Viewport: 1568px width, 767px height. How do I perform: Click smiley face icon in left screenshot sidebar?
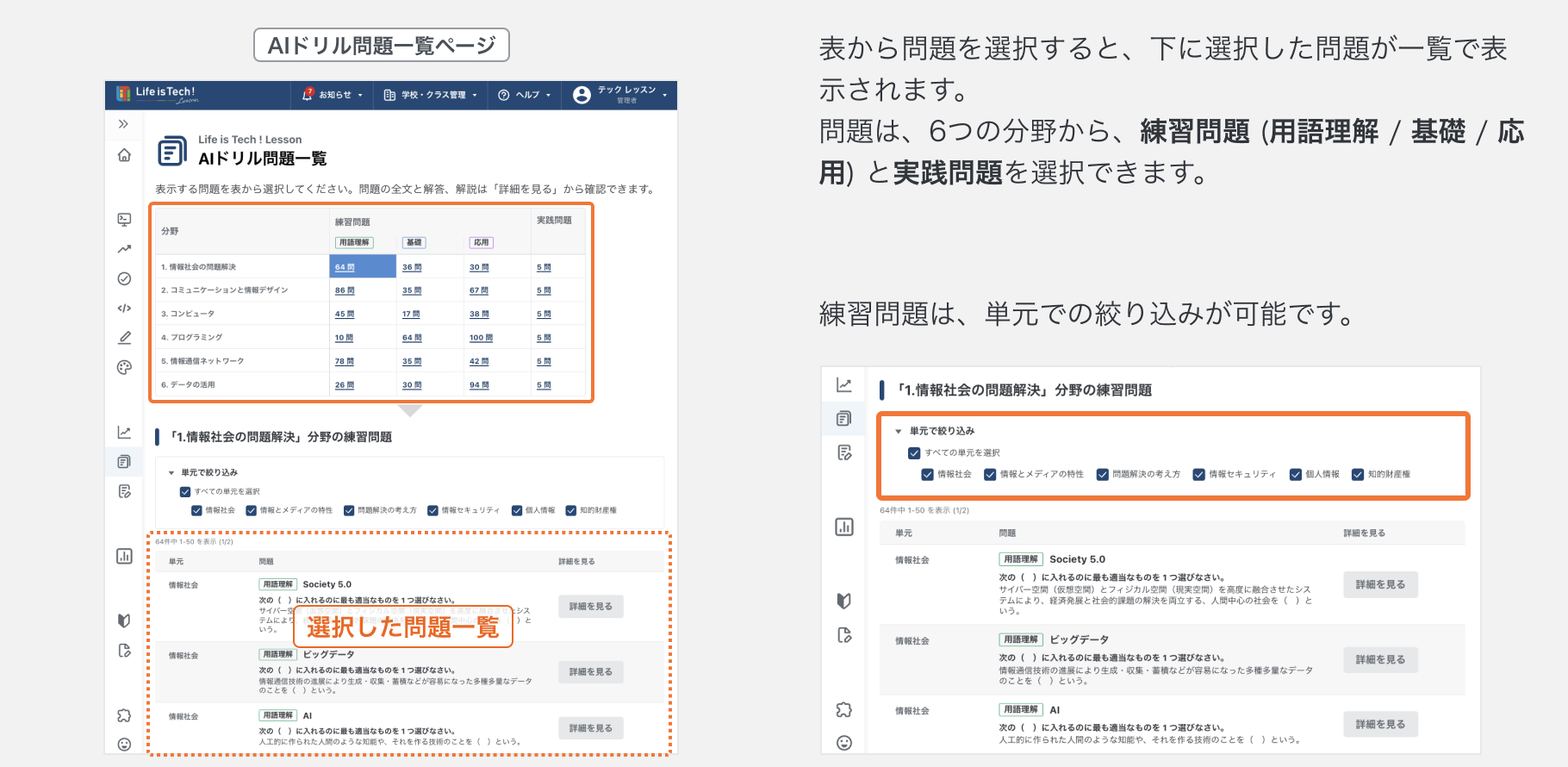[124, 745]
